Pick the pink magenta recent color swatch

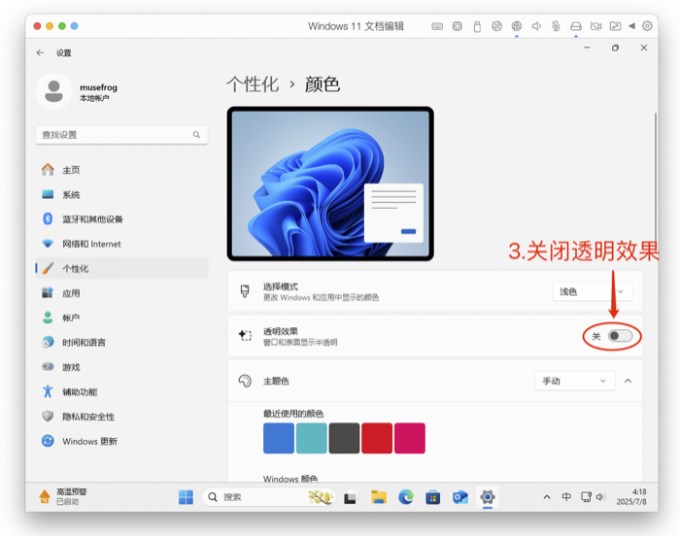coord(410,438)
